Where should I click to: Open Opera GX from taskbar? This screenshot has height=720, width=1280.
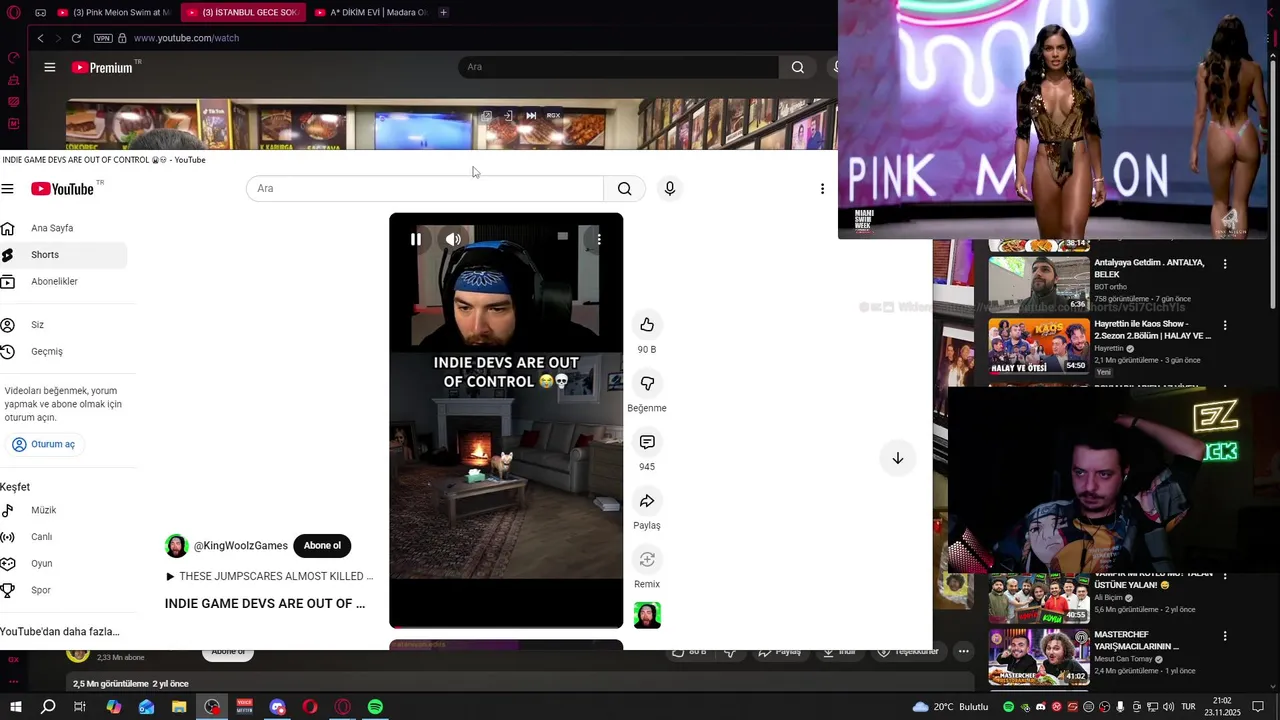tap(343, 707)
